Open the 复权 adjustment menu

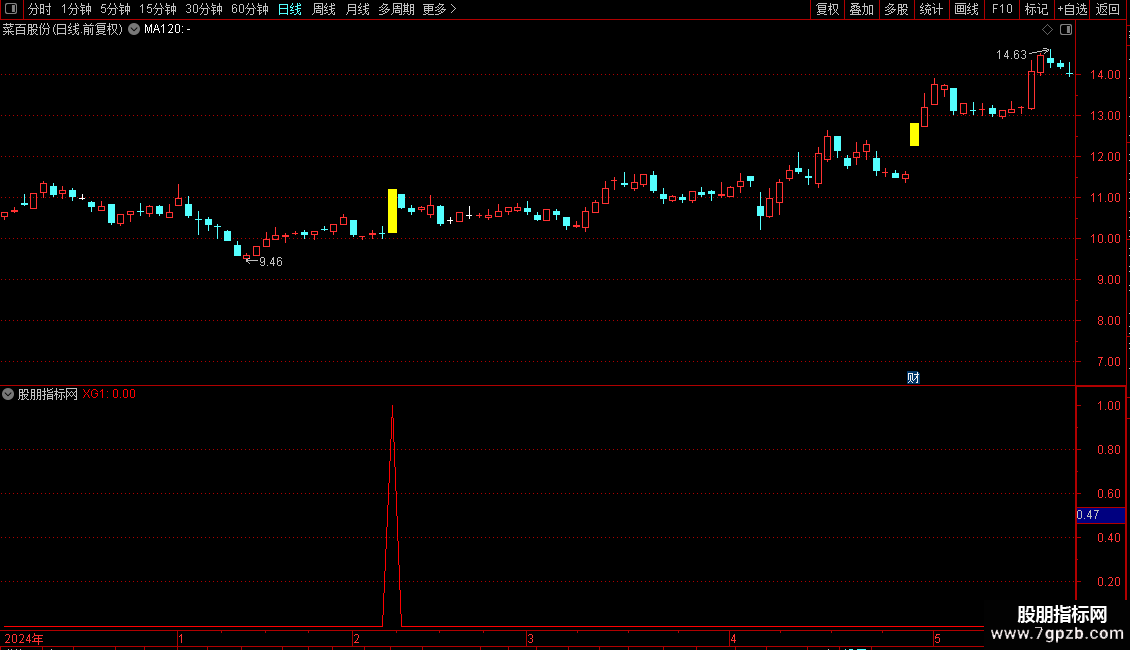point(827,9)
